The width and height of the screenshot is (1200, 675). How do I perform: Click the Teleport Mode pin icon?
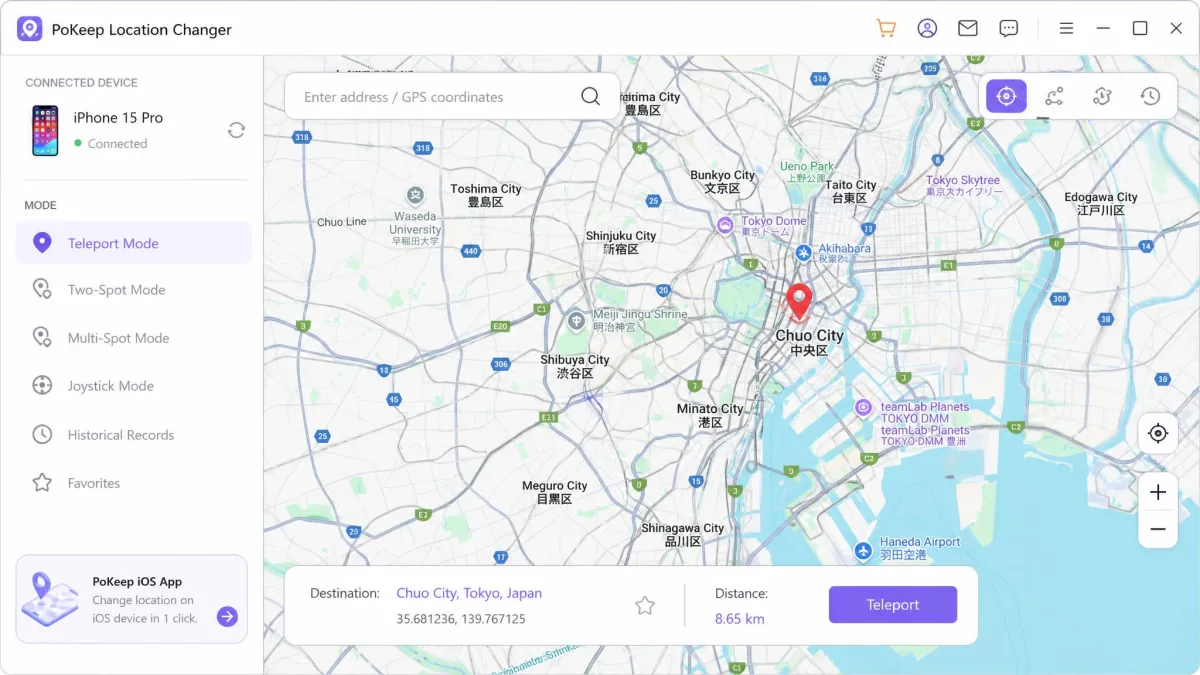(42, 243)
